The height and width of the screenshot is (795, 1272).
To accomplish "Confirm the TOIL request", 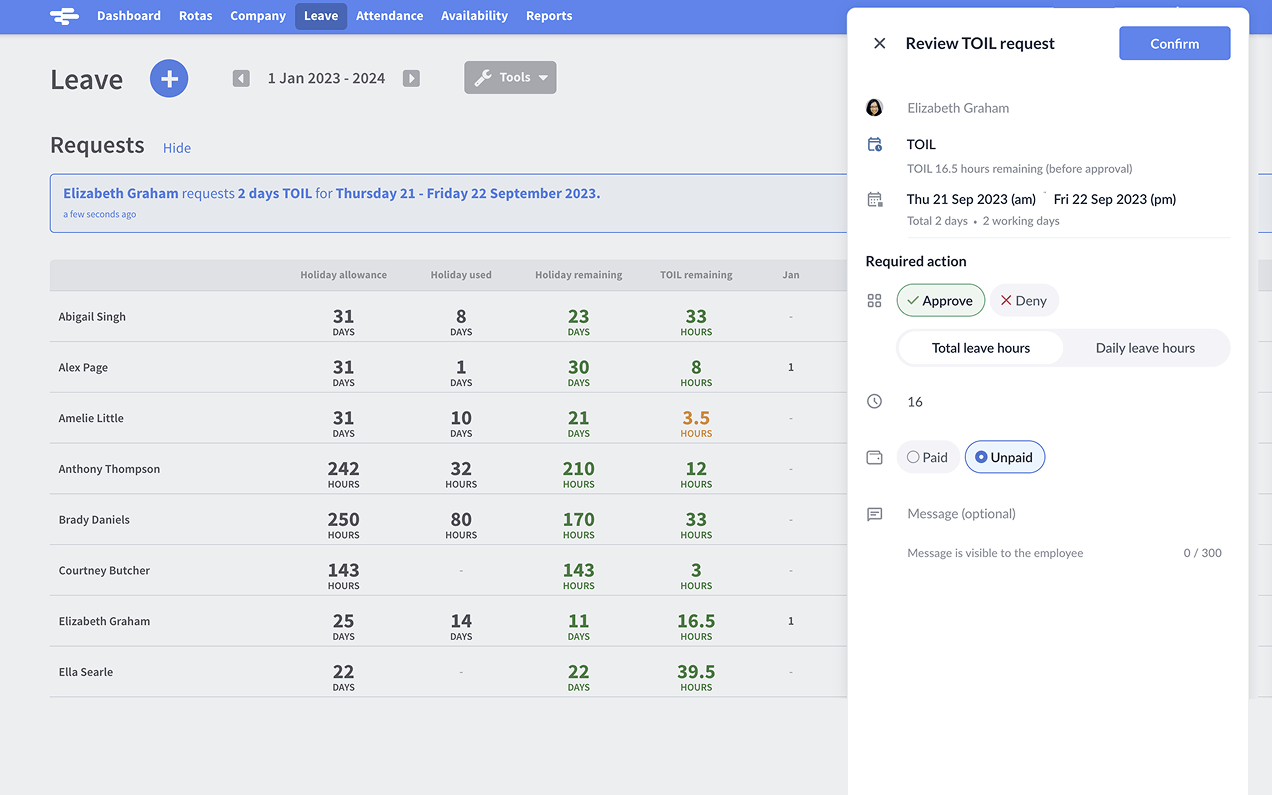I will click(x=1175, y=43).
